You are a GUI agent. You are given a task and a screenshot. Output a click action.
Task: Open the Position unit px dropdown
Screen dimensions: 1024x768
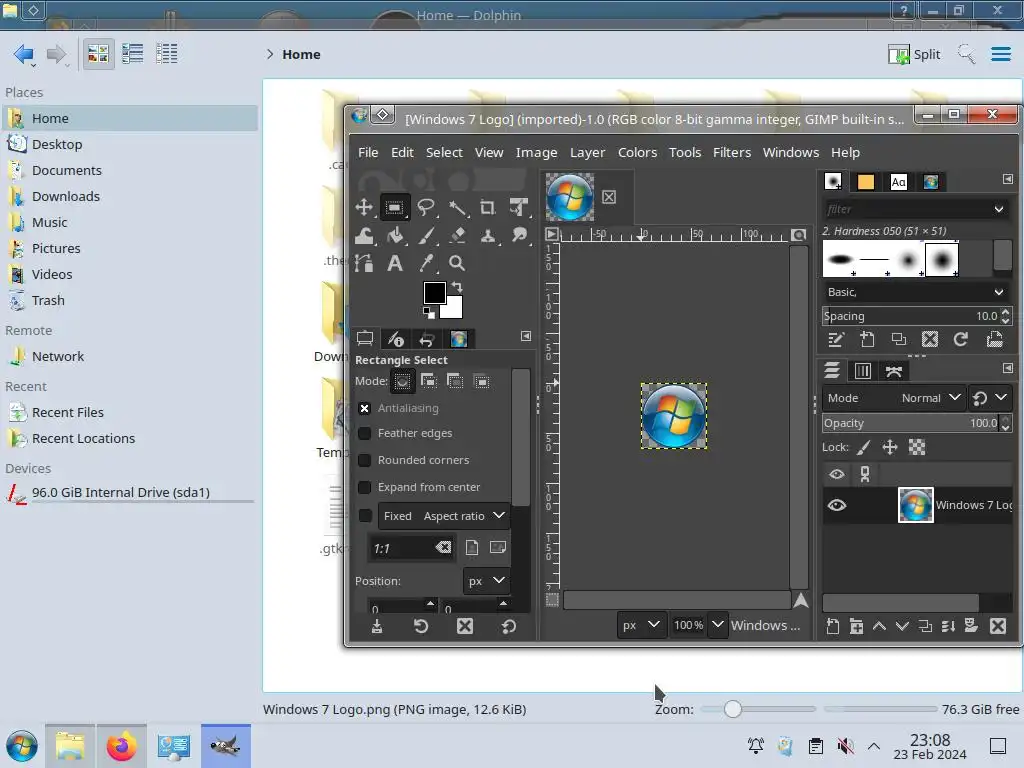pyautogui.click(x=487, y=581)
